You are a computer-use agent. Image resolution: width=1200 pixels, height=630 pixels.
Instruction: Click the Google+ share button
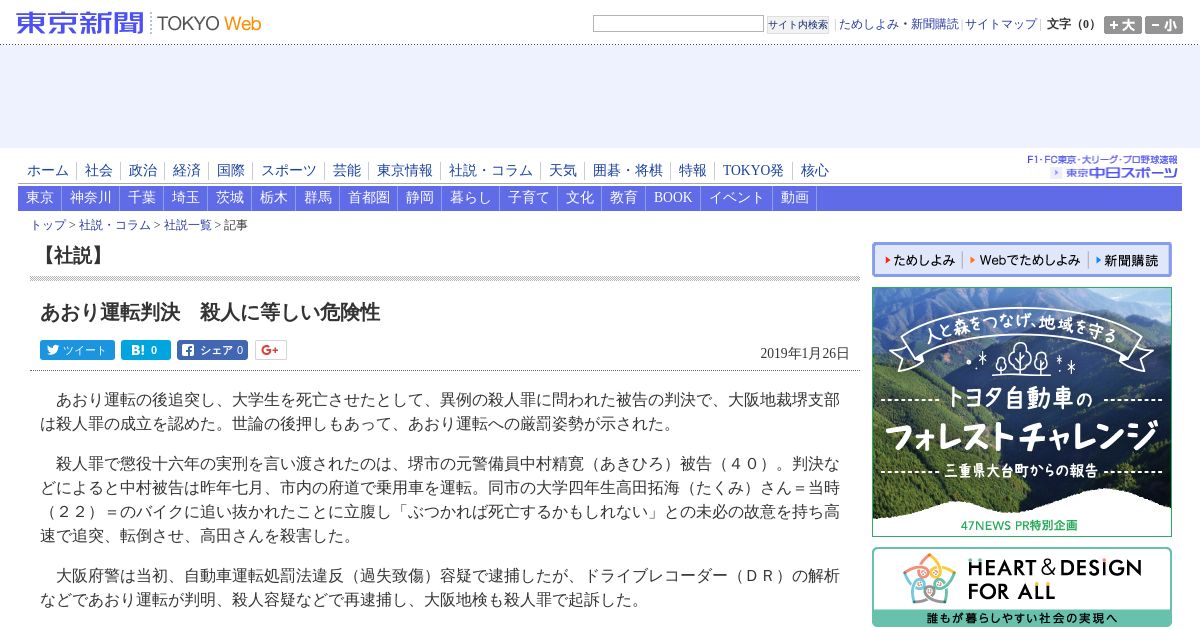pos(270,350)
